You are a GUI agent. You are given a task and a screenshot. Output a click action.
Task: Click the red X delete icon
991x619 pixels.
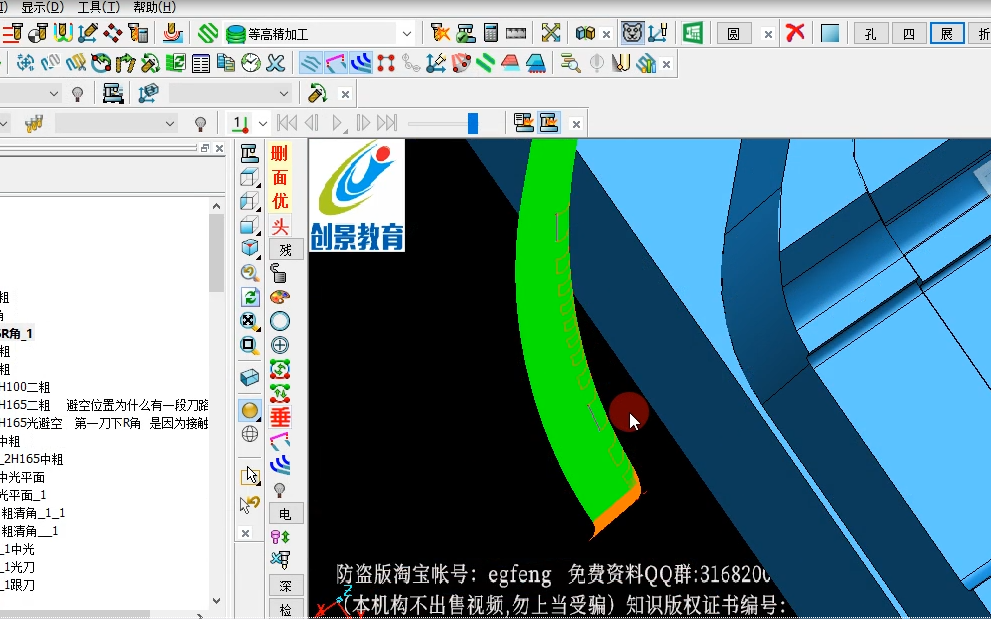(795, 33)
